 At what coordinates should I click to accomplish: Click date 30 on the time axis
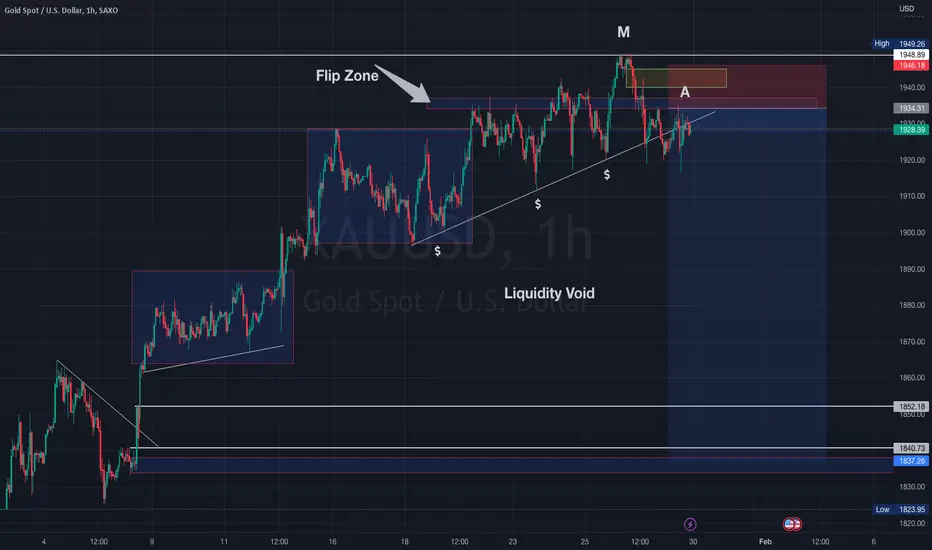693,542
